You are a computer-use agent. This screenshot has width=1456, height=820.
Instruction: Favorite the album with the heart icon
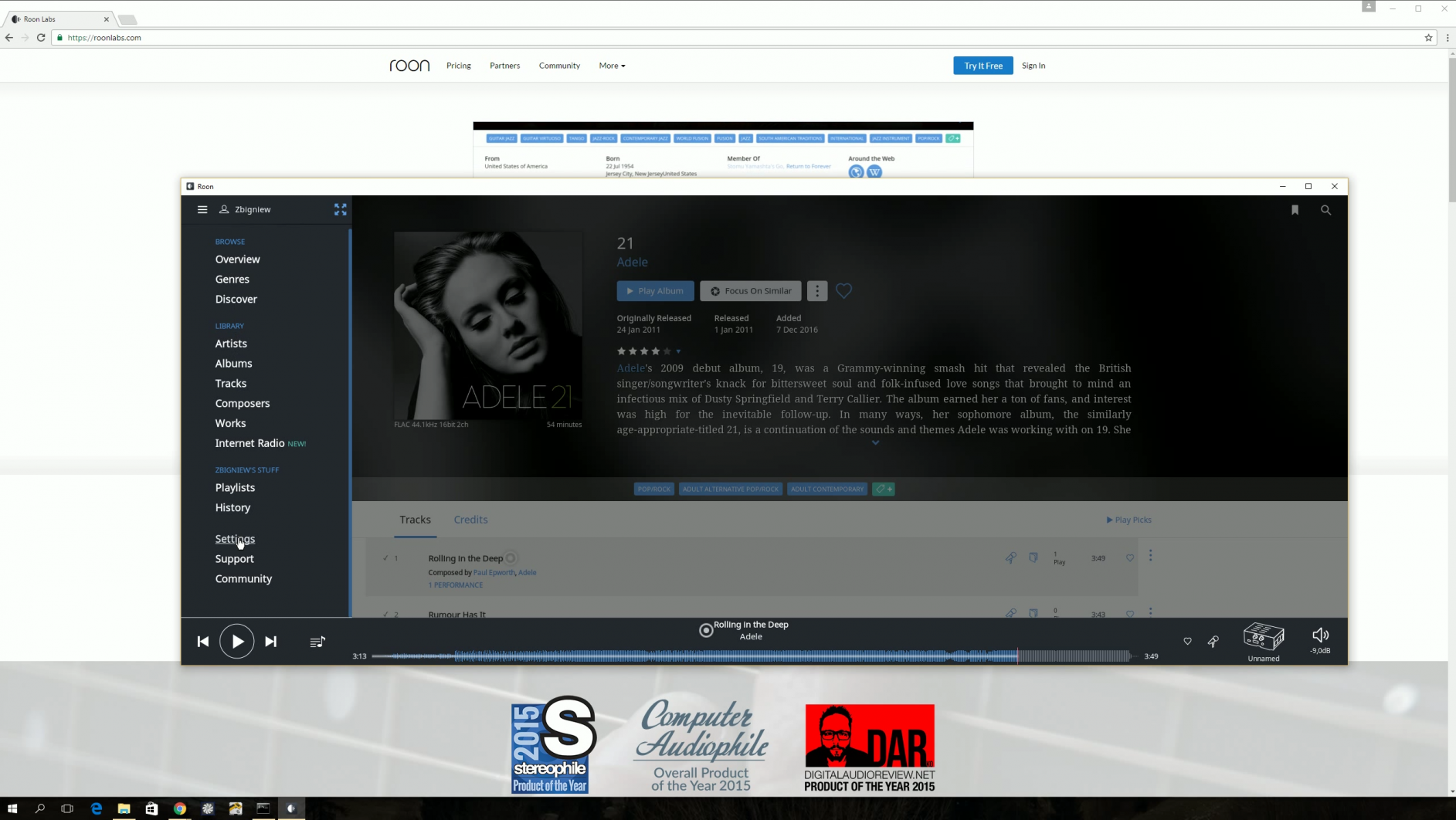[x=843, y=291]
